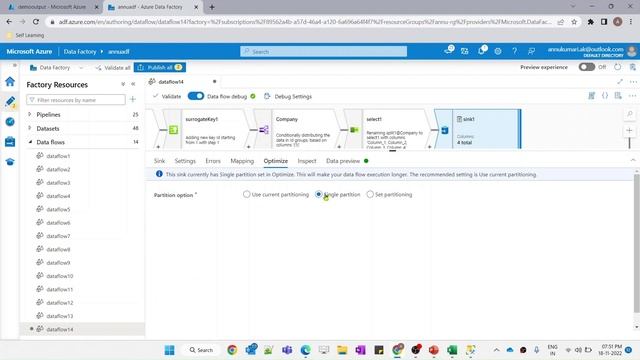Click the sink1 transformation icon
The width and height of the screenshot is (640, 360).
point(444,130)
